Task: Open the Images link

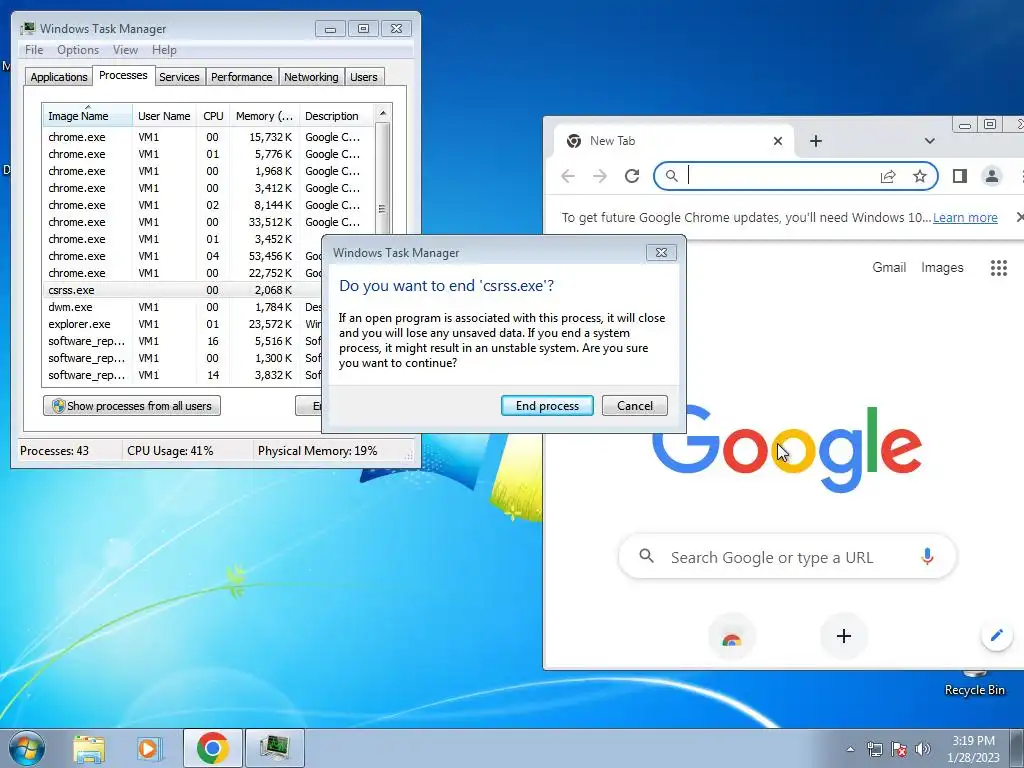Action: [942, 267]
